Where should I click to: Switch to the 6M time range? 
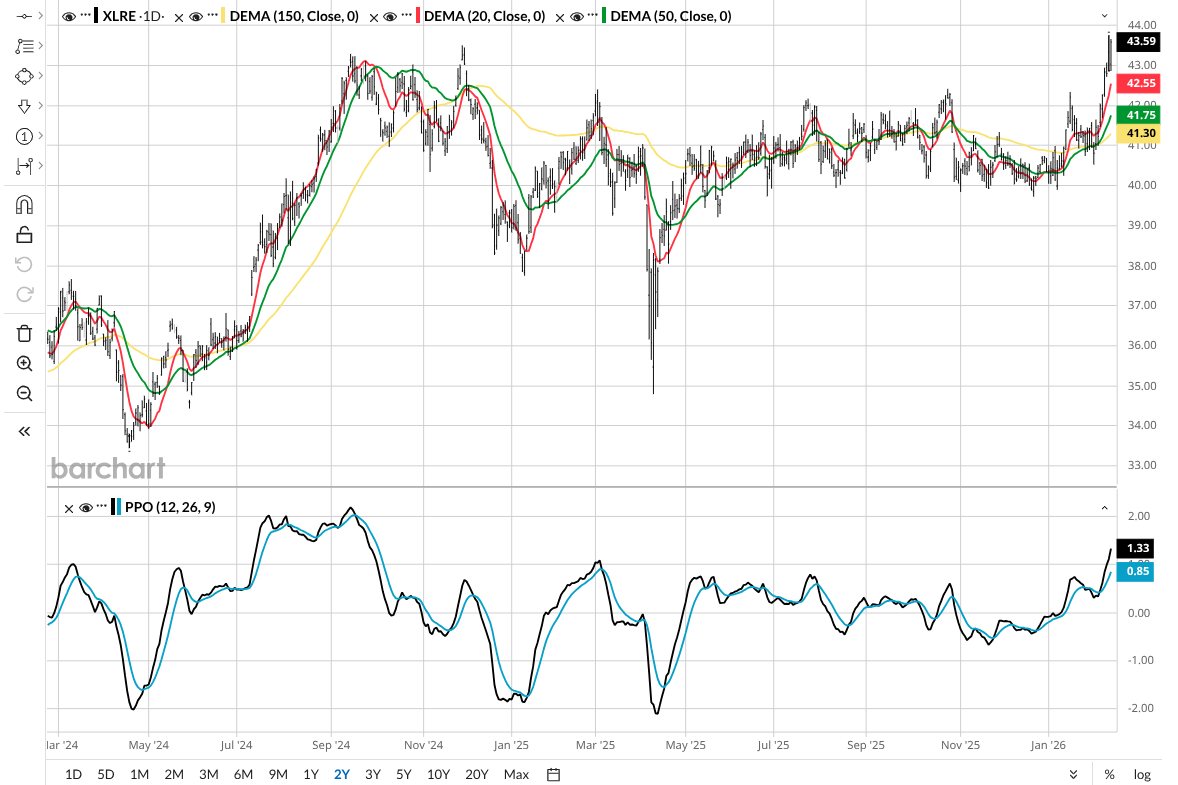[243, 774]
